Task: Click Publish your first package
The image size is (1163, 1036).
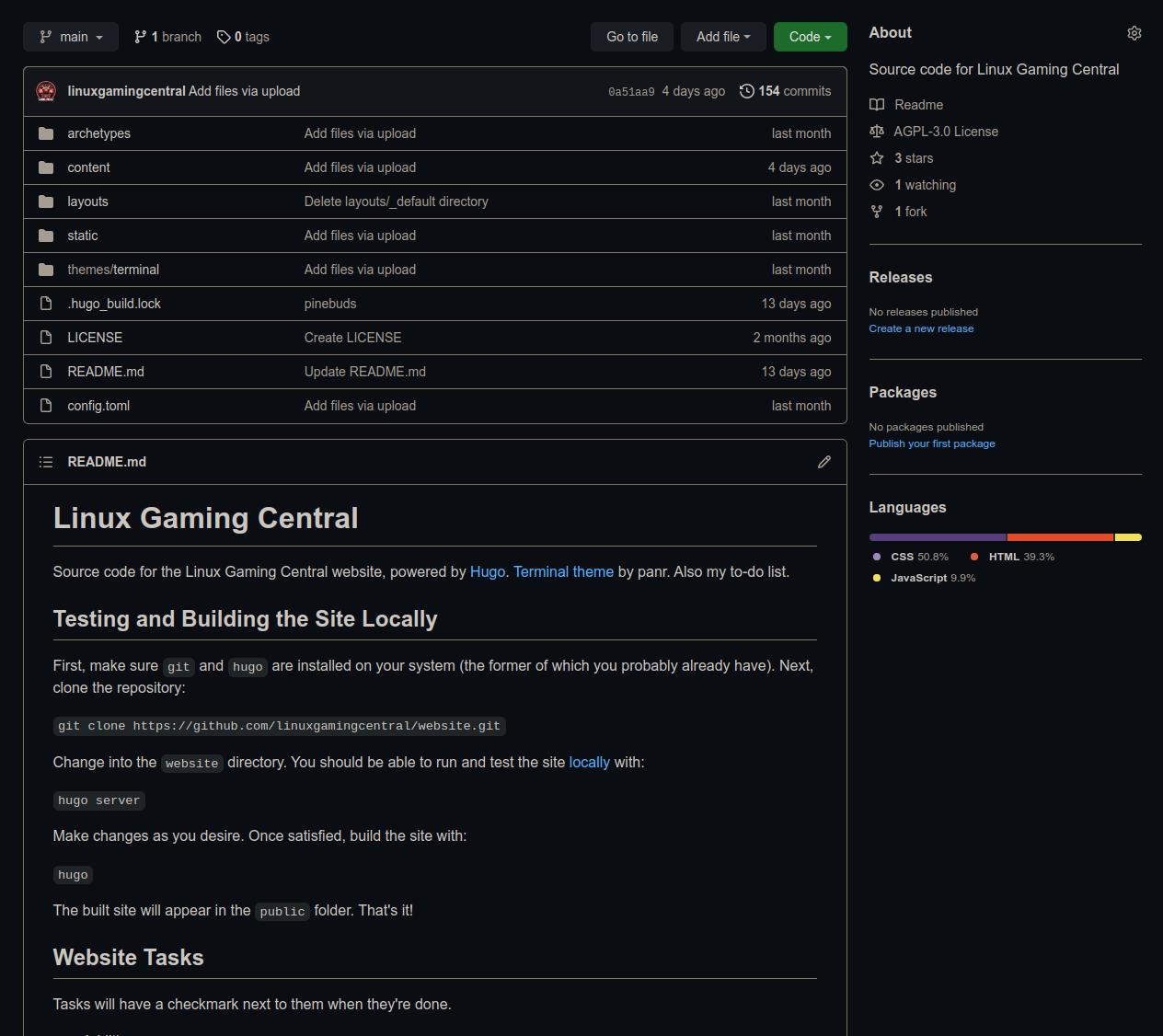Action: tap(932, 443)
